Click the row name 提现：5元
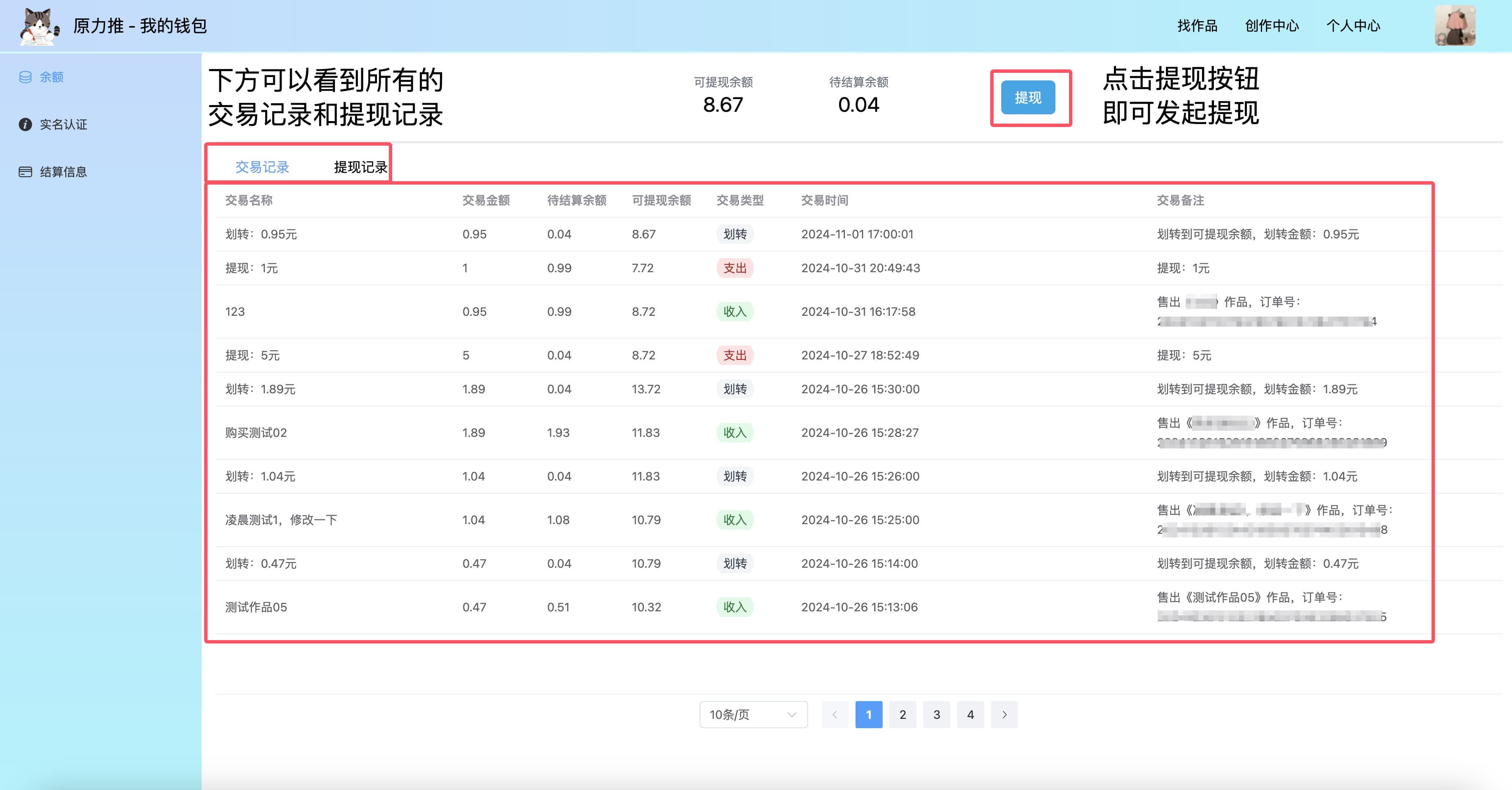 click(x=252, y=355)
